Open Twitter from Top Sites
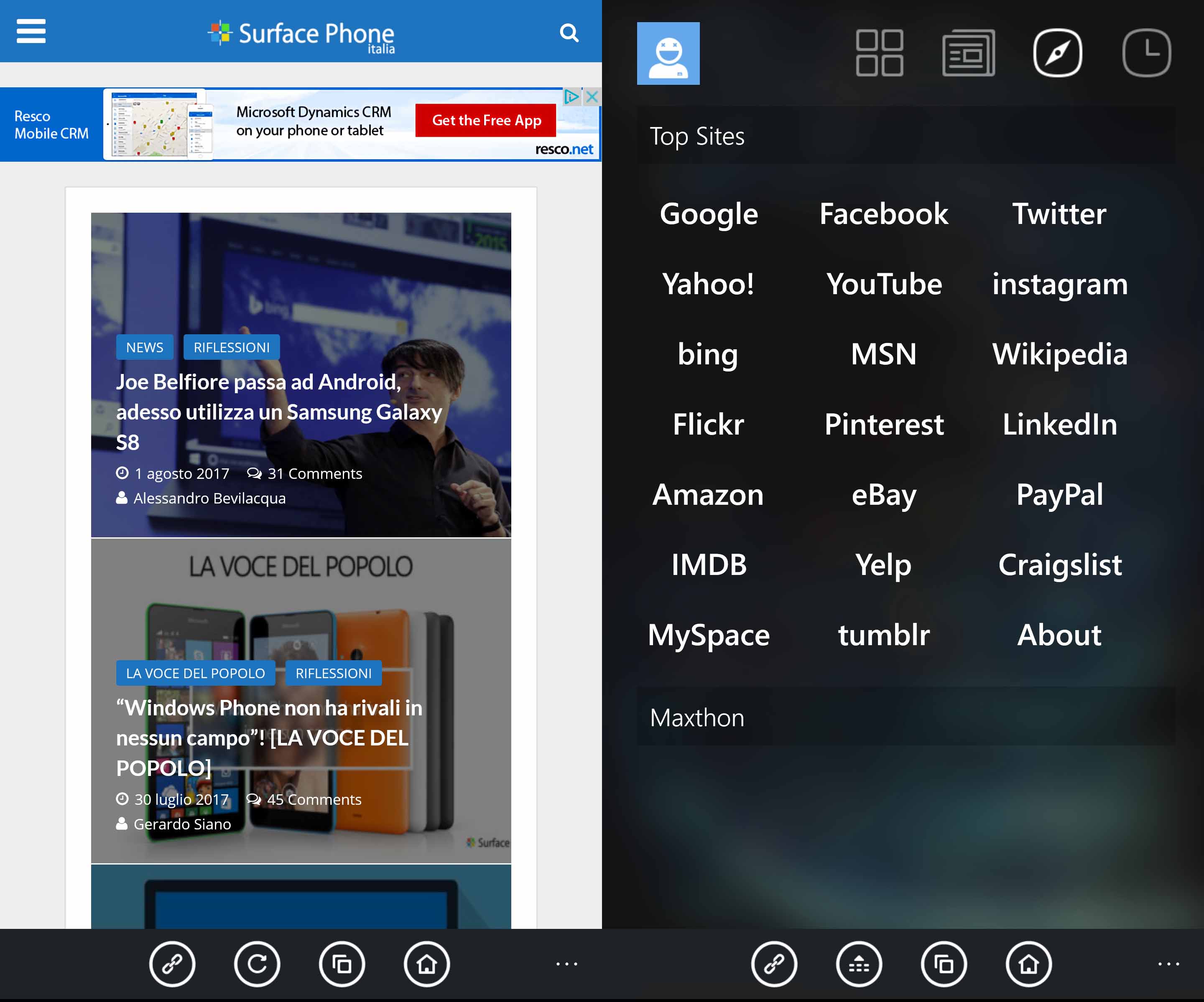 pyautogui.click(x=1059, y=214)
